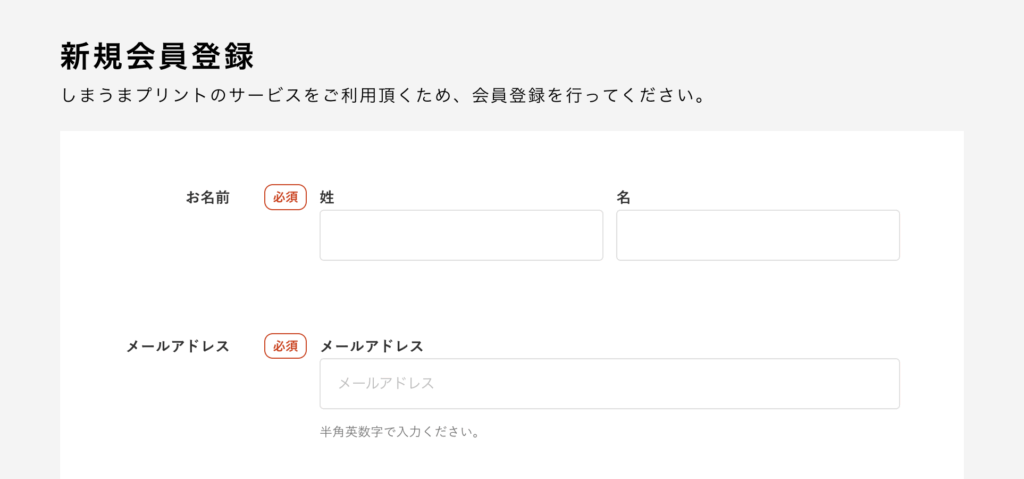Click the 入力ください ending of the hint text
Image resolution: width=1024 pixels, height=479 pixels.
445,433
